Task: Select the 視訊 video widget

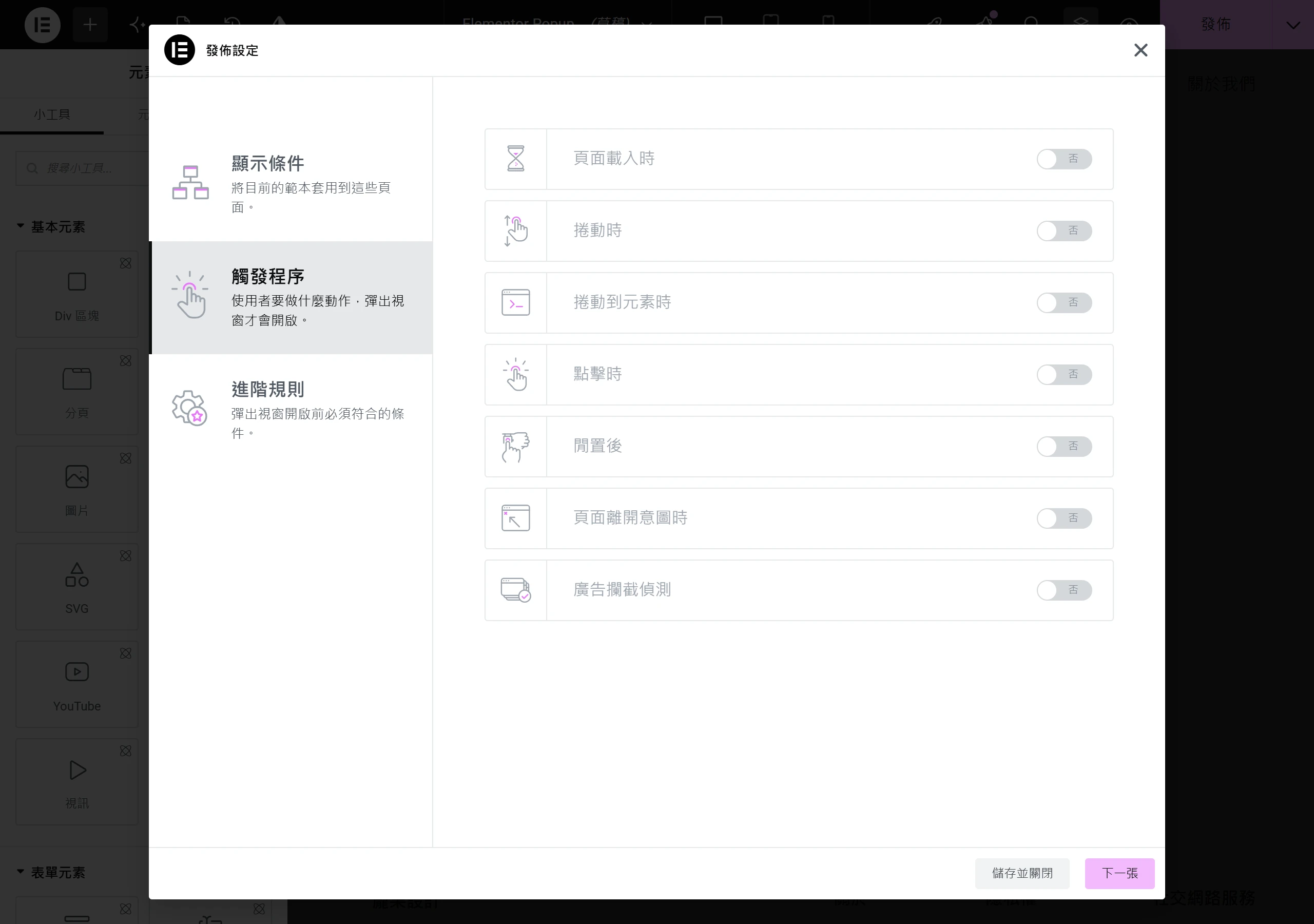Action: [76, 781]
